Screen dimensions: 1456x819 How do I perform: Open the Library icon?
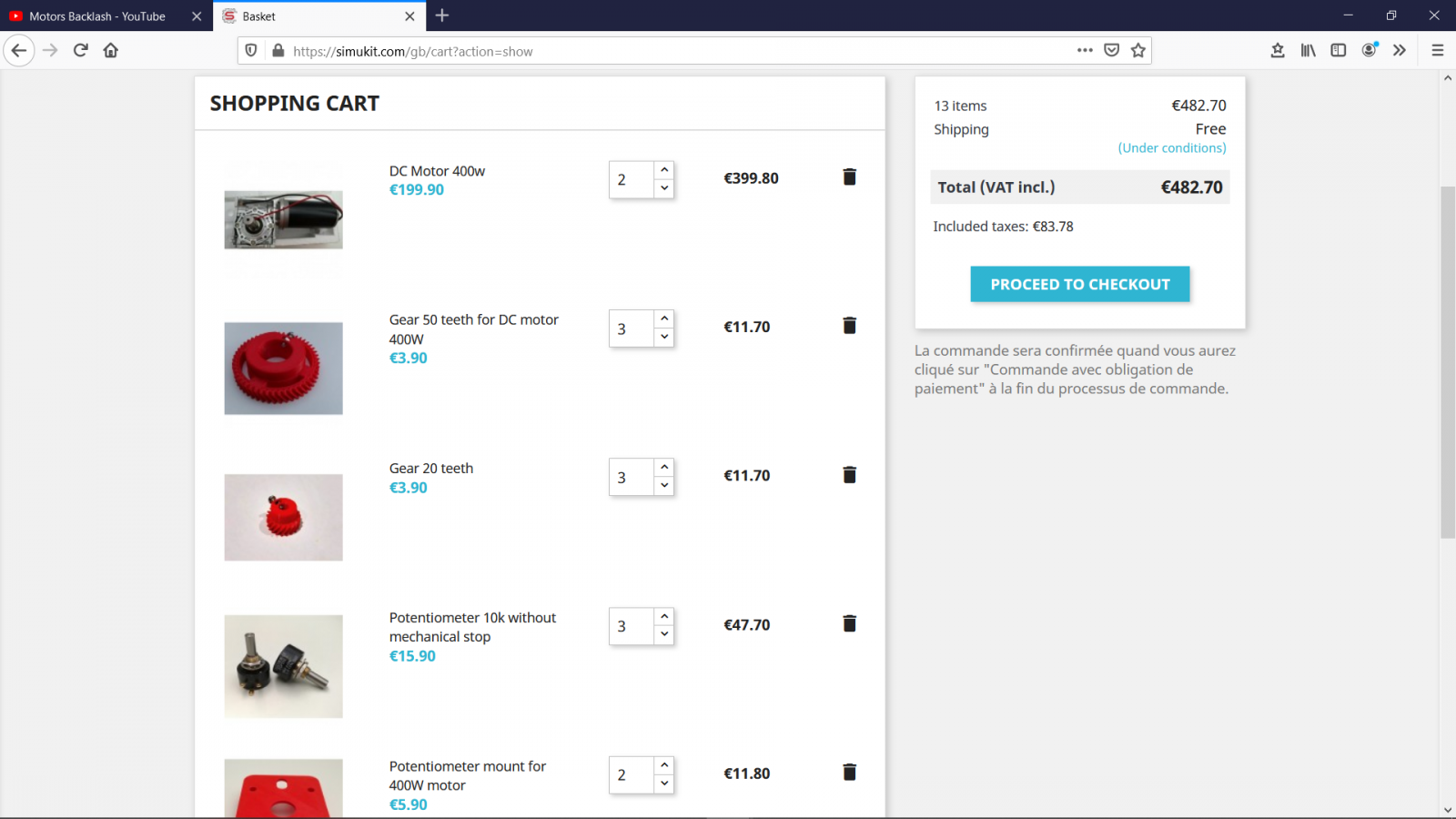click(1308, 50)
